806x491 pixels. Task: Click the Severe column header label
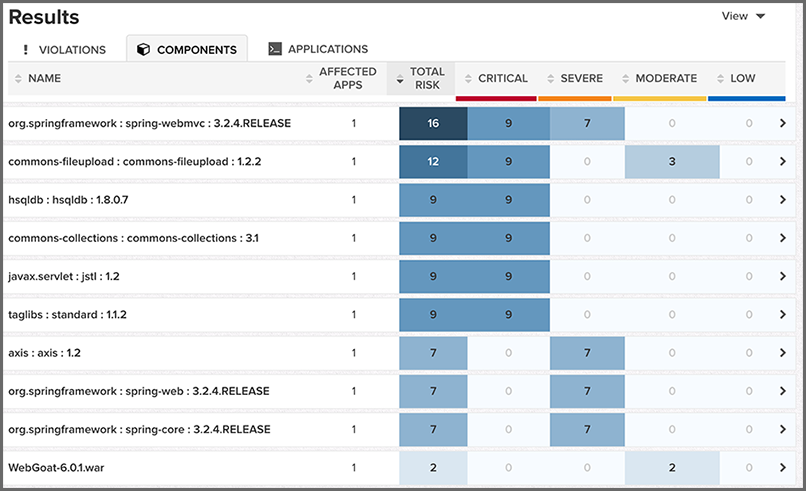(581, 78)
